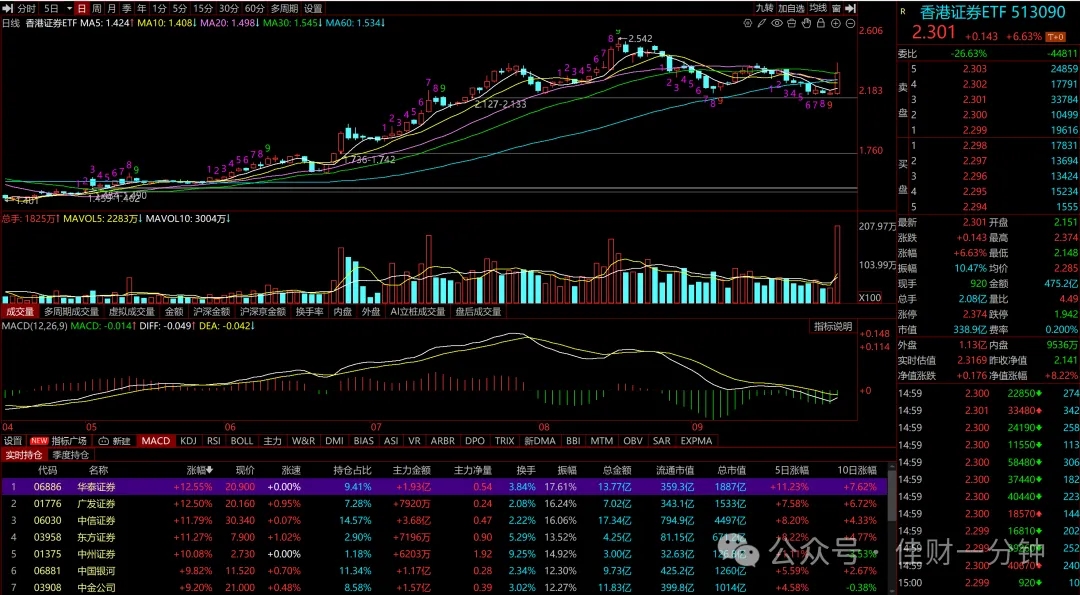Click the zoom in plus icon on chart
This screenshot has width=1080, height=595.
pyautogui.click(x=836, y=23)
